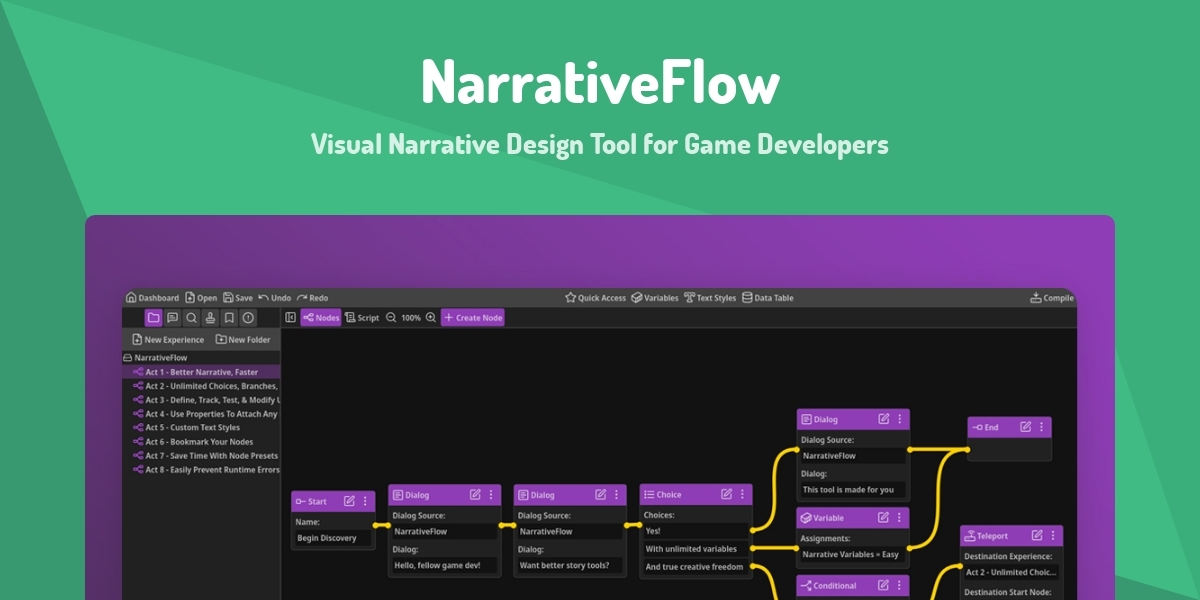Image resolution: width=1200 pixels, height=600 pixels.
Task: Select Act 5 - Custom Text Styles
Action: pos(201,428)
